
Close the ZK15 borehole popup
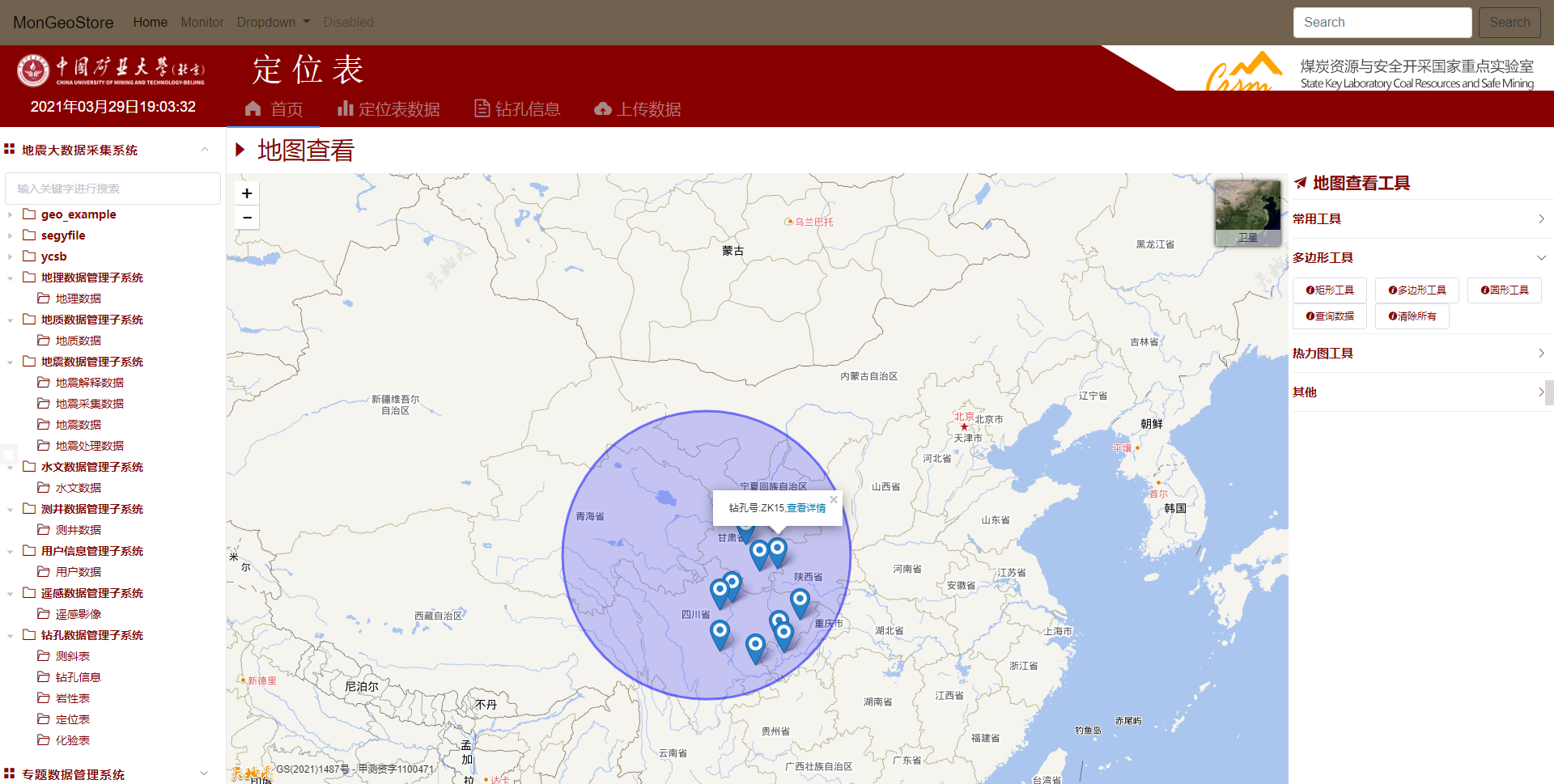click(x=834, y=499)
